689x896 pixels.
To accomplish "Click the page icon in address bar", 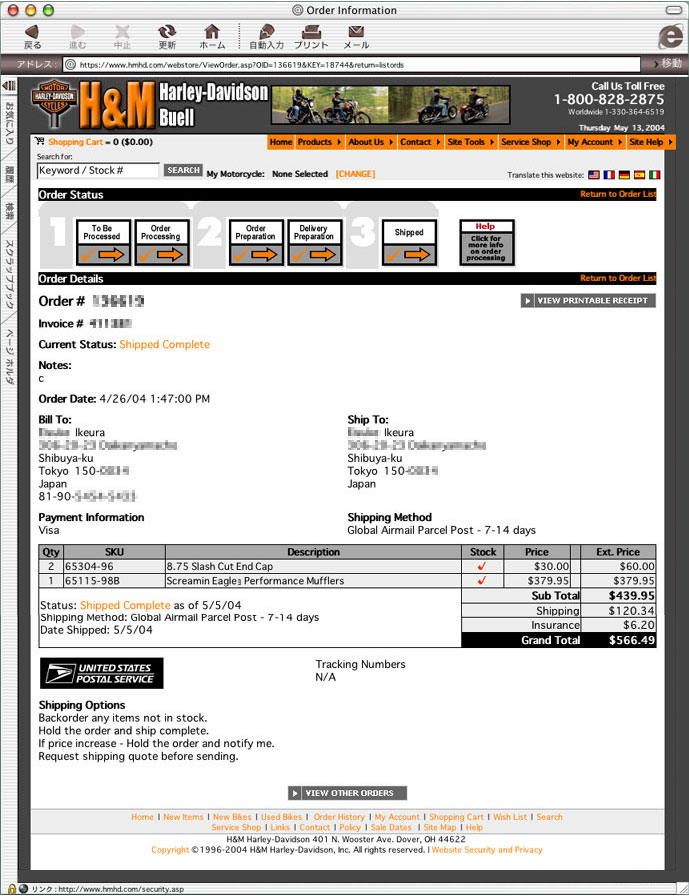I will (x=70, y=65).
